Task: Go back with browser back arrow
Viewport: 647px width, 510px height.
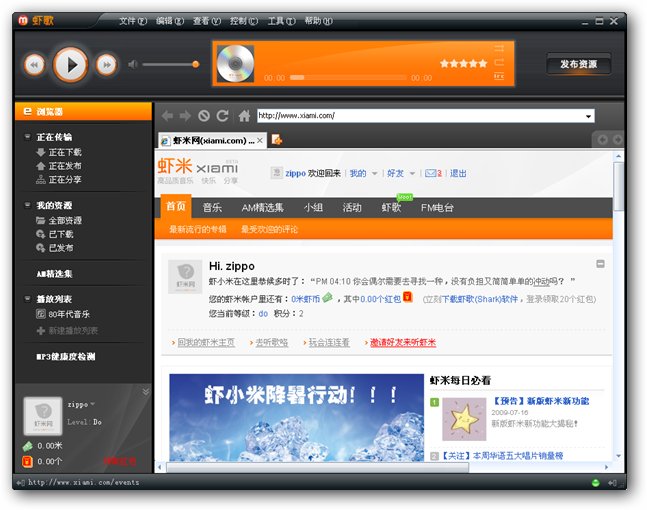Action: tap(167, 116)
